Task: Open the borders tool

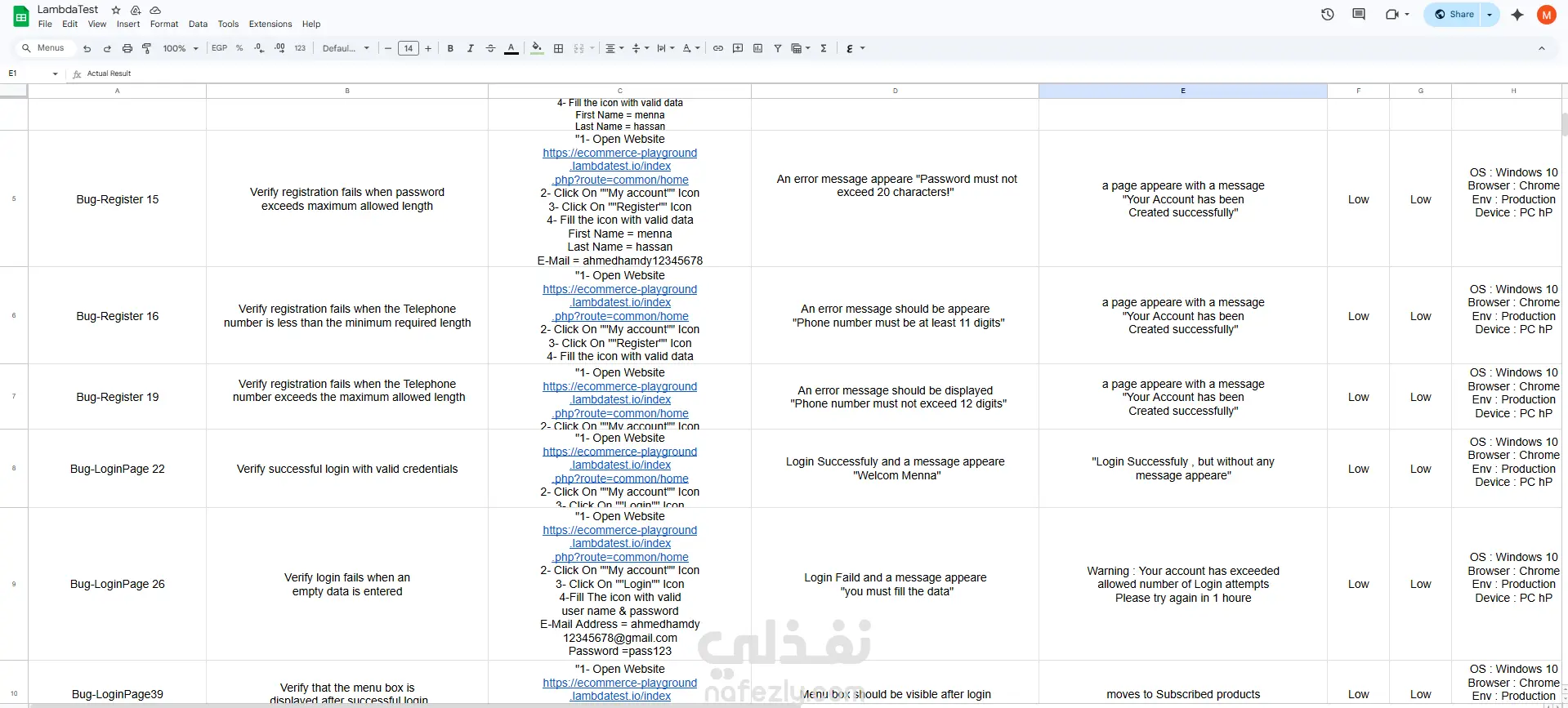Action: point(559,48)
